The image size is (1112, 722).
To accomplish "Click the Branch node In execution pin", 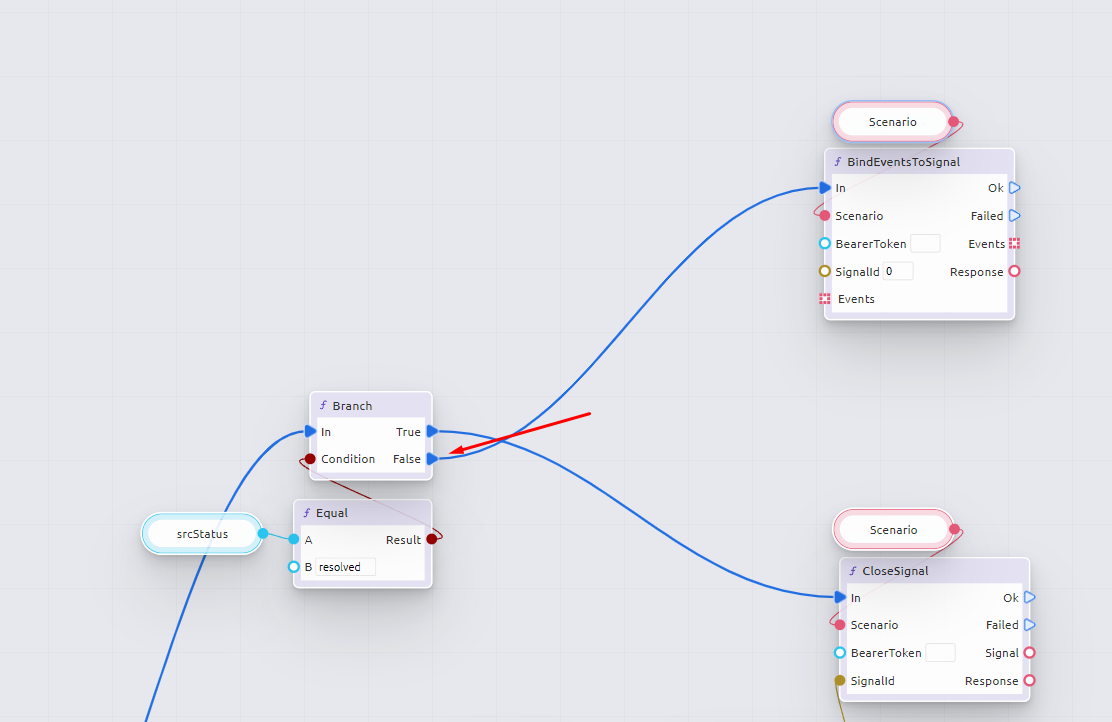I will (311, 432).
